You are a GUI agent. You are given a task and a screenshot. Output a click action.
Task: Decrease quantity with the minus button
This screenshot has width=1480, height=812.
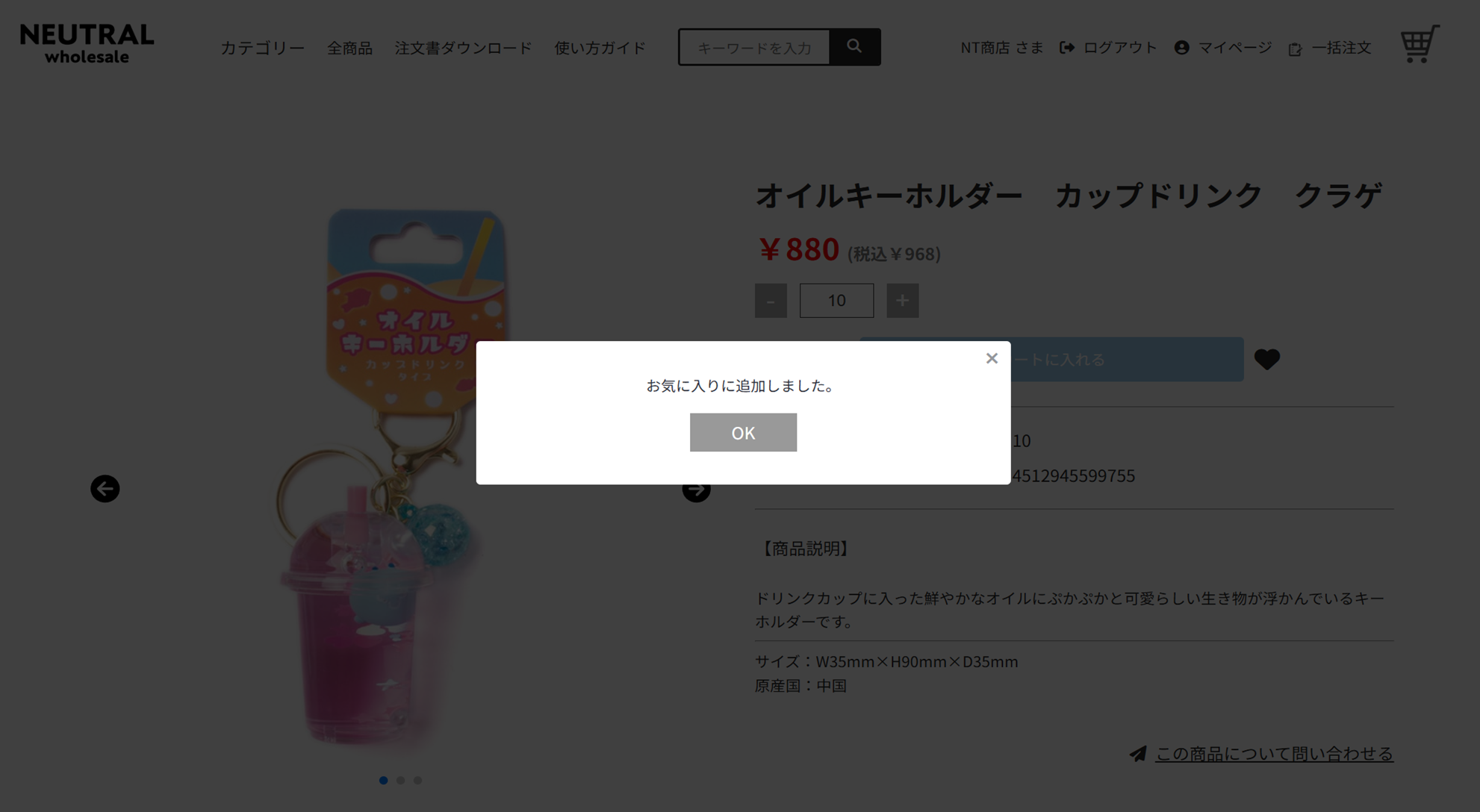(771, 301)
